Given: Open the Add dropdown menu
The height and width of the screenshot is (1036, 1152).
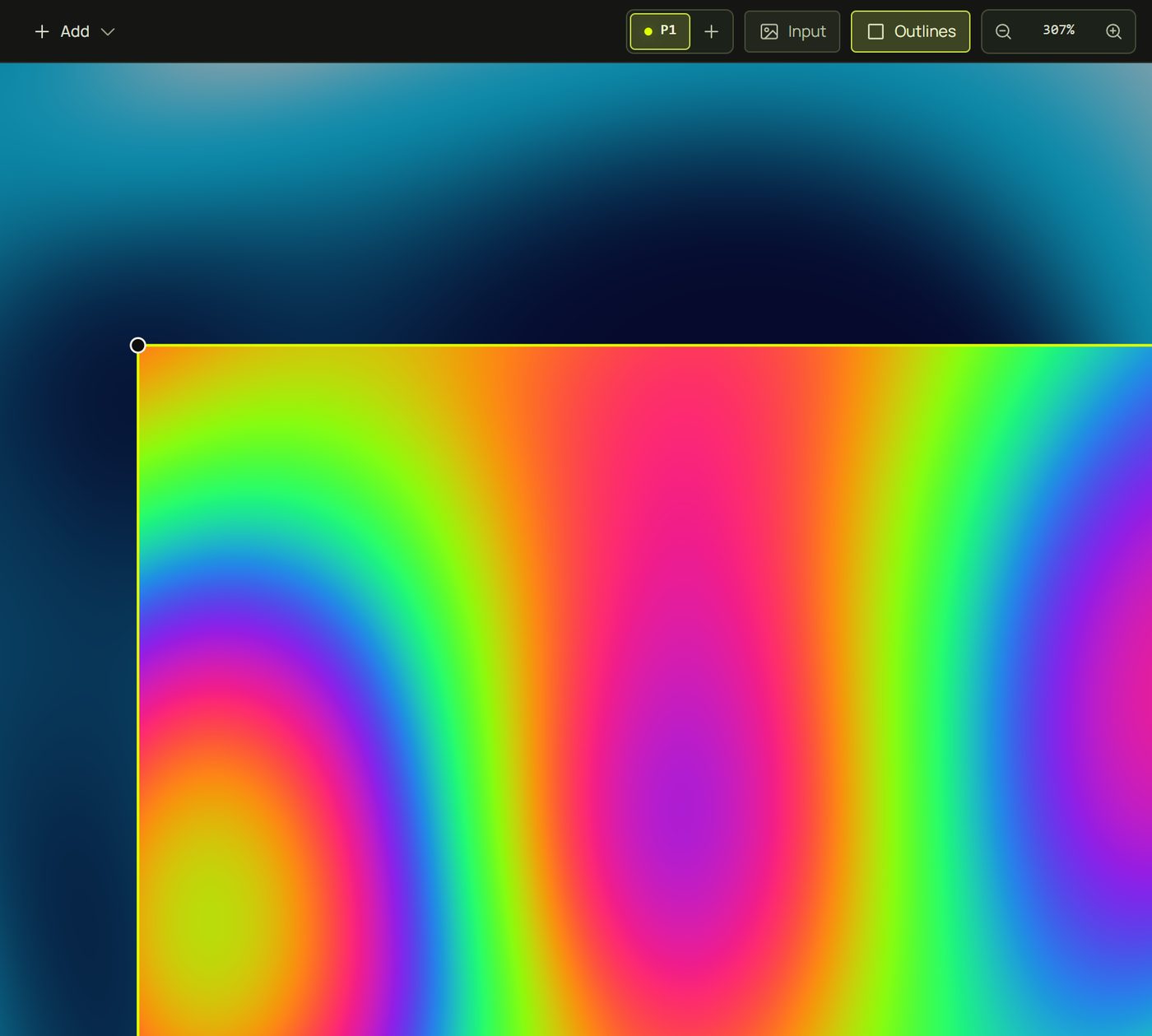Looking at the screenshot, I should click(x=74, y=31).
